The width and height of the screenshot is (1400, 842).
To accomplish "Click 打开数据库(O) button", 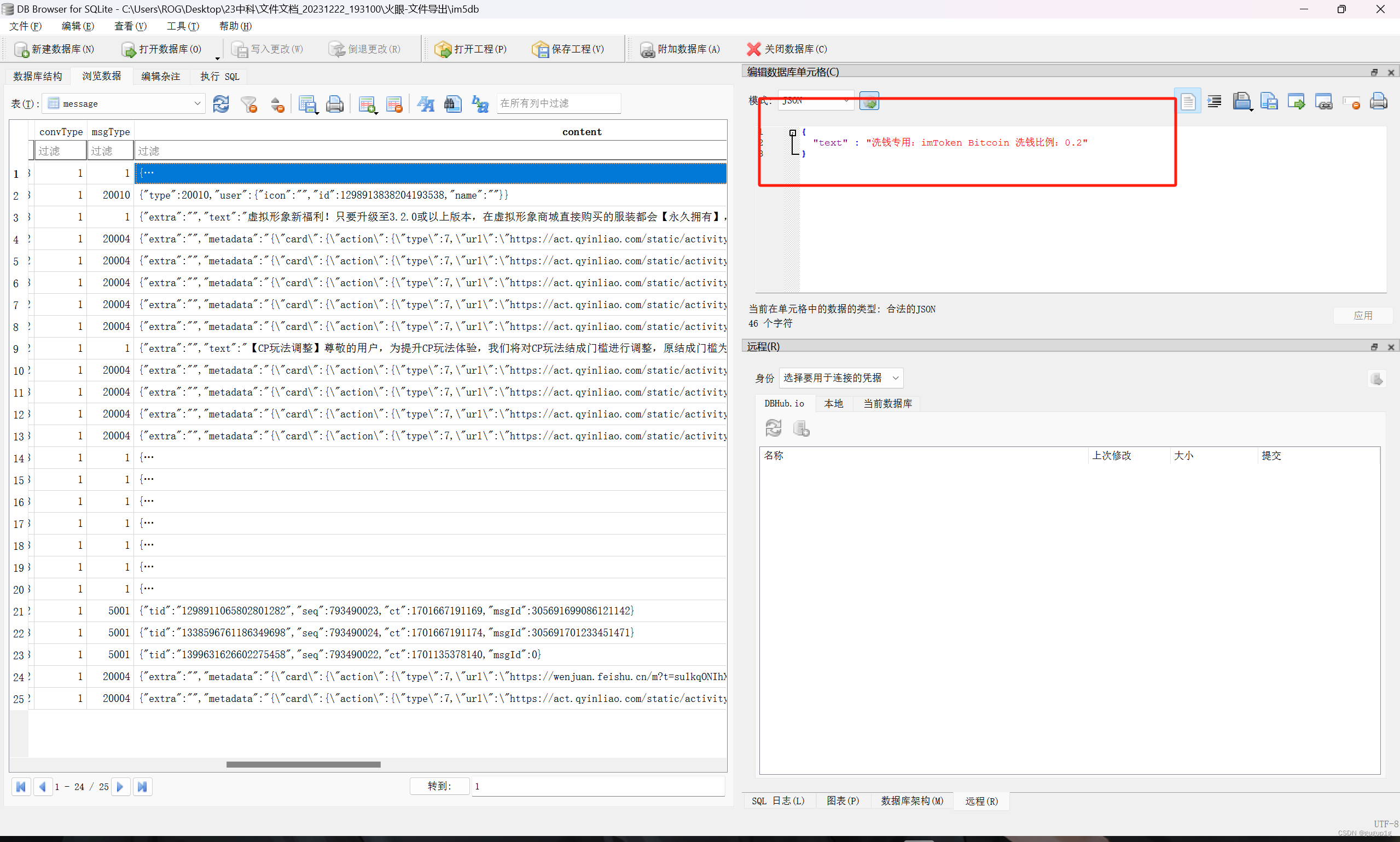I will [162, 49].
